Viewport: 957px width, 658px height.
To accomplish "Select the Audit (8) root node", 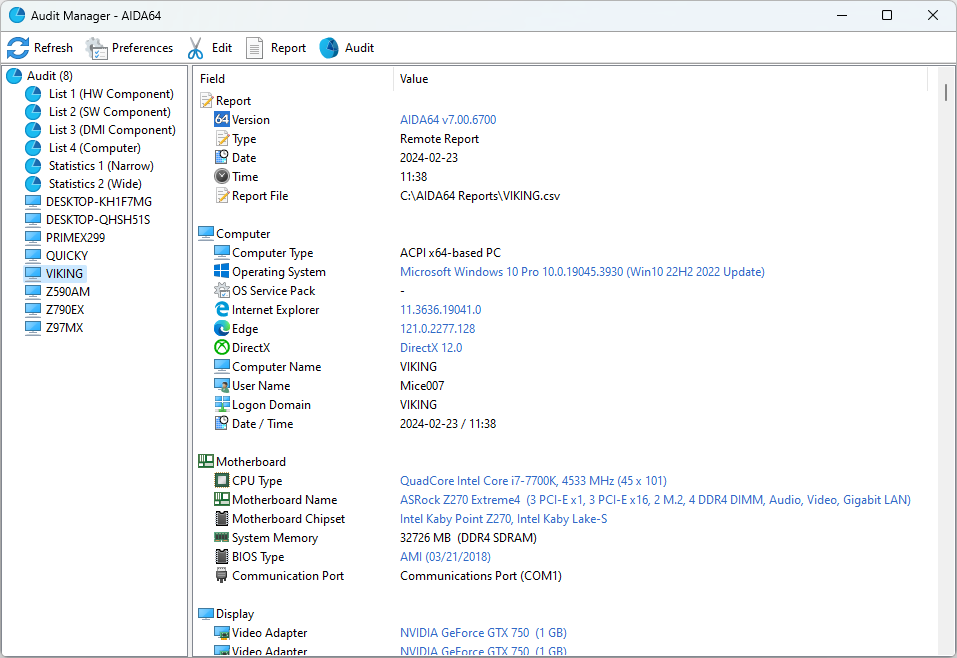I will tap(49, 76).
